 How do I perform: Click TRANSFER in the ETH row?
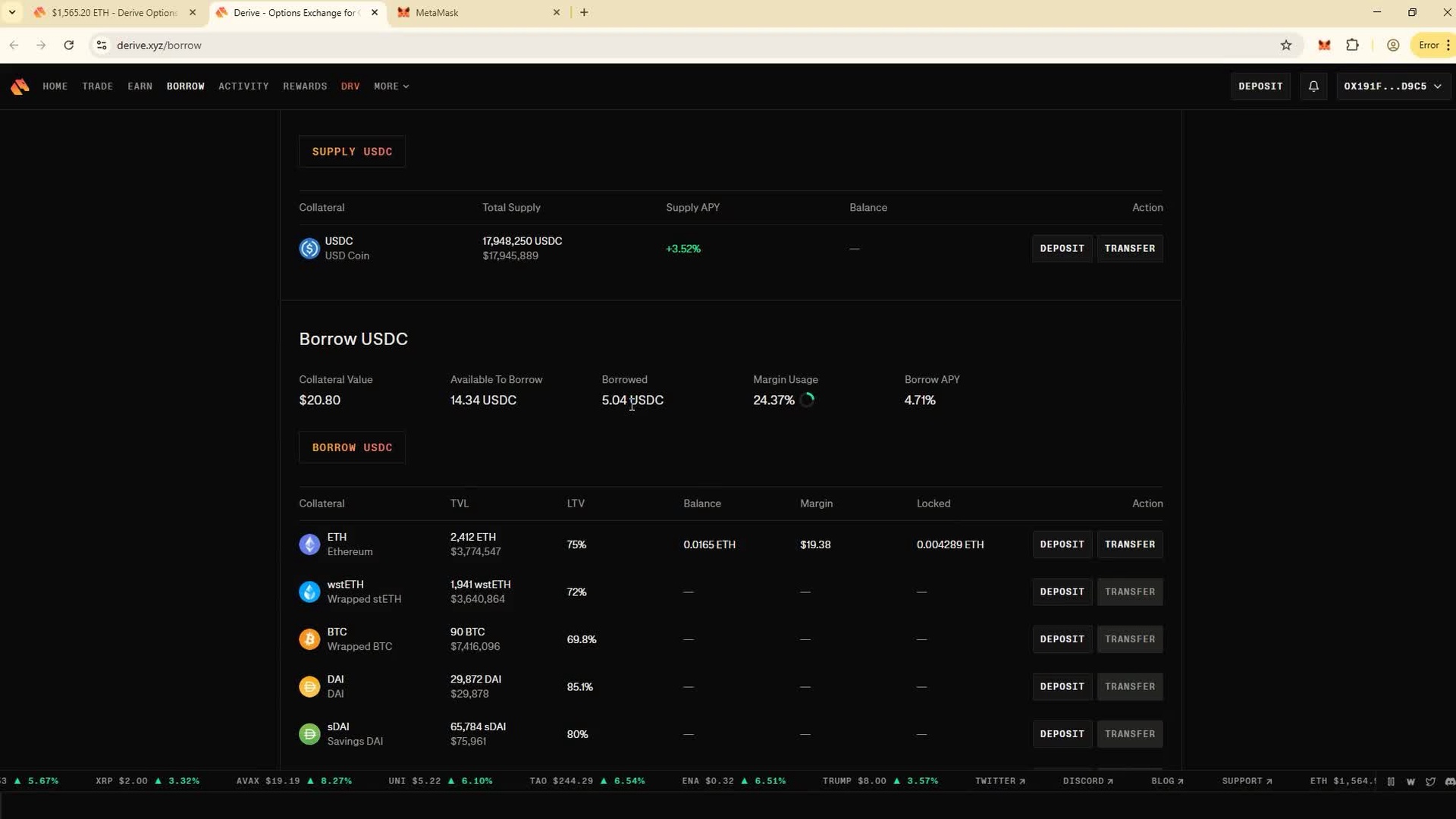[1129, 544]
